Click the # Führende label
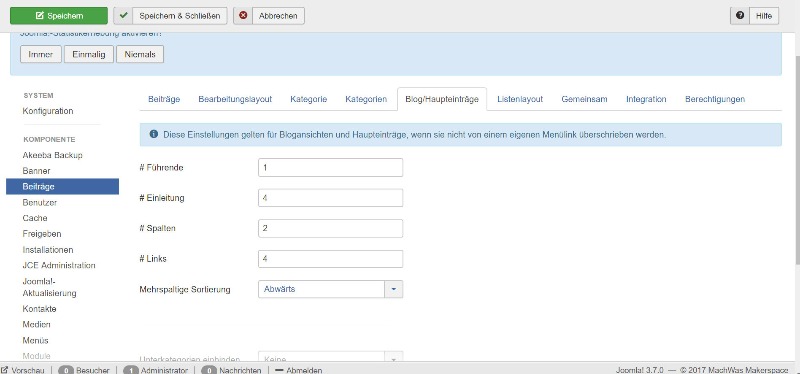 [161, 167]
